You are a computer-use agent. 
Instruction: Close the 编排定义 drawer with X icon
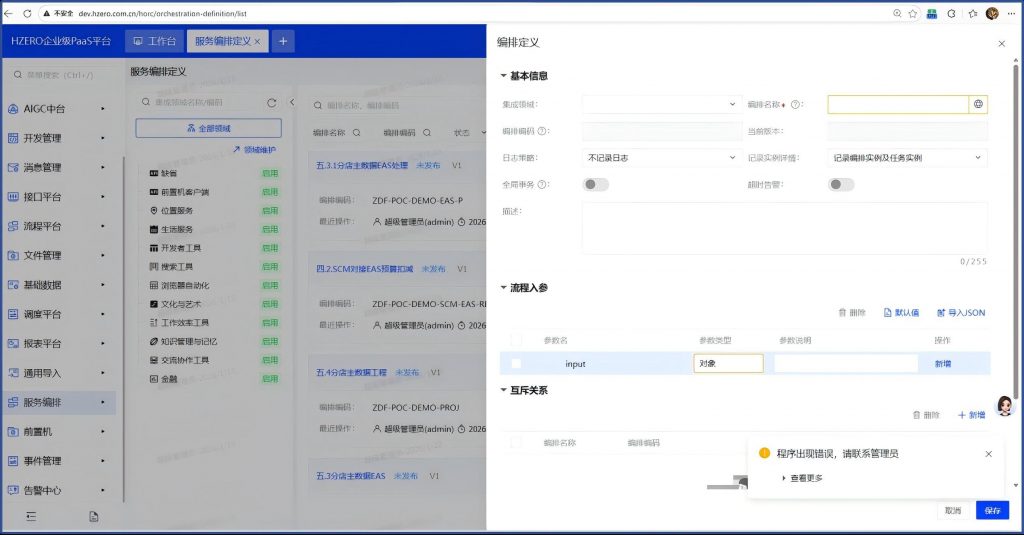click(x=1002, y=44)
